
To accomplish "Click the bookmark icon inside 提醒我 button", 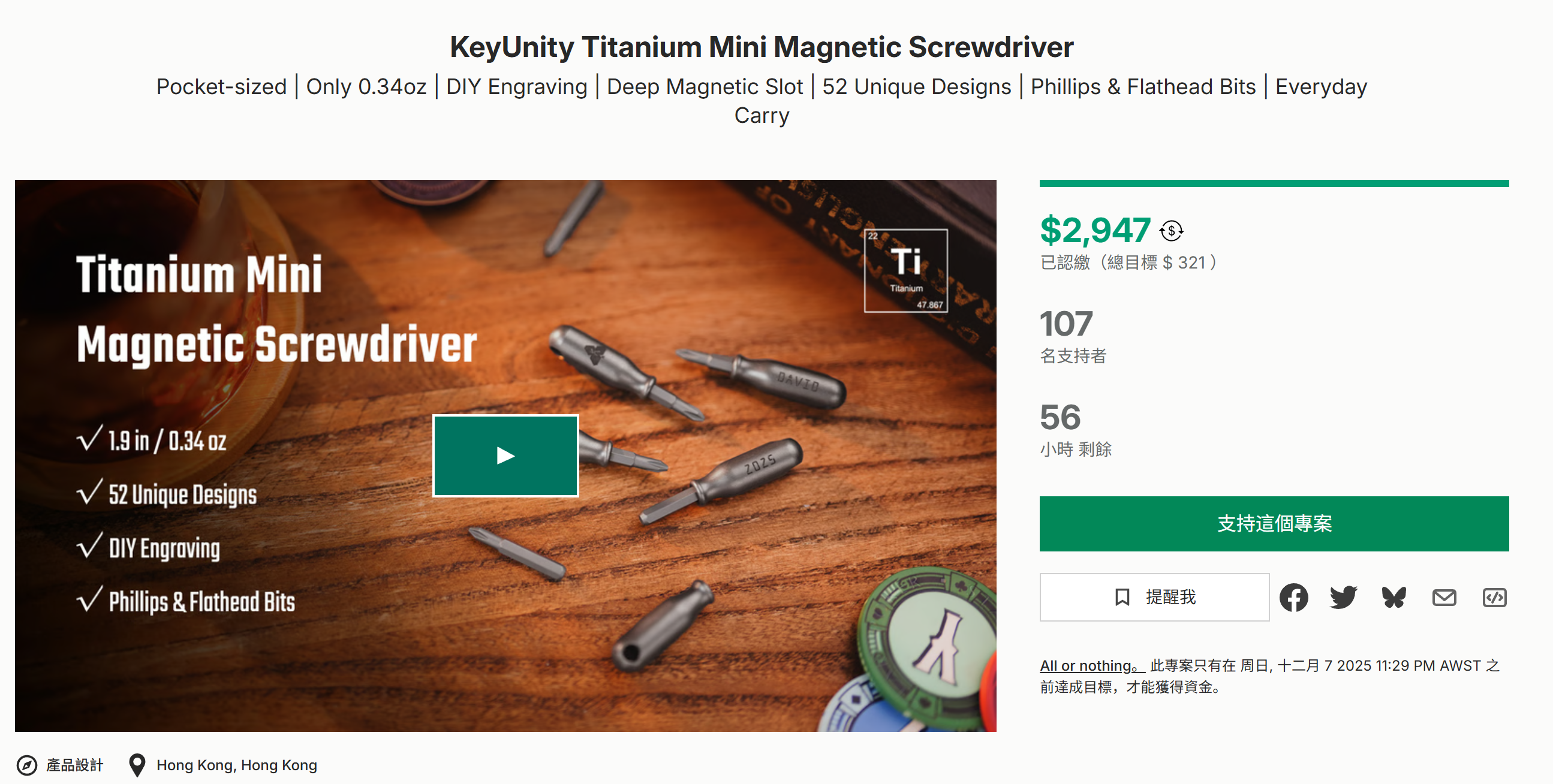I will 1121,597.
